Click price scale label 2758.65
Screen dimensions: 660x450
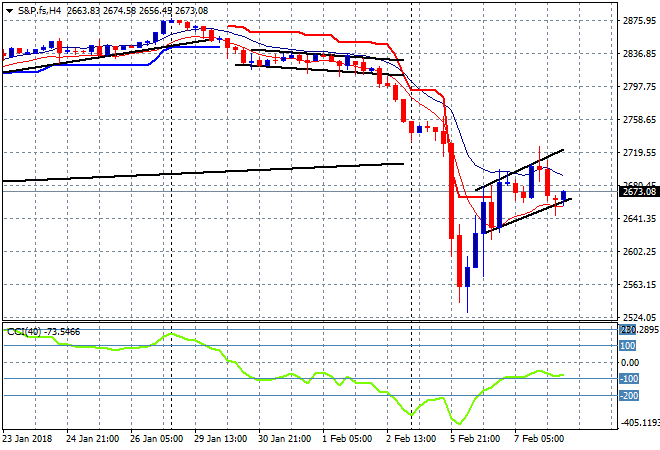pos(639,120)
